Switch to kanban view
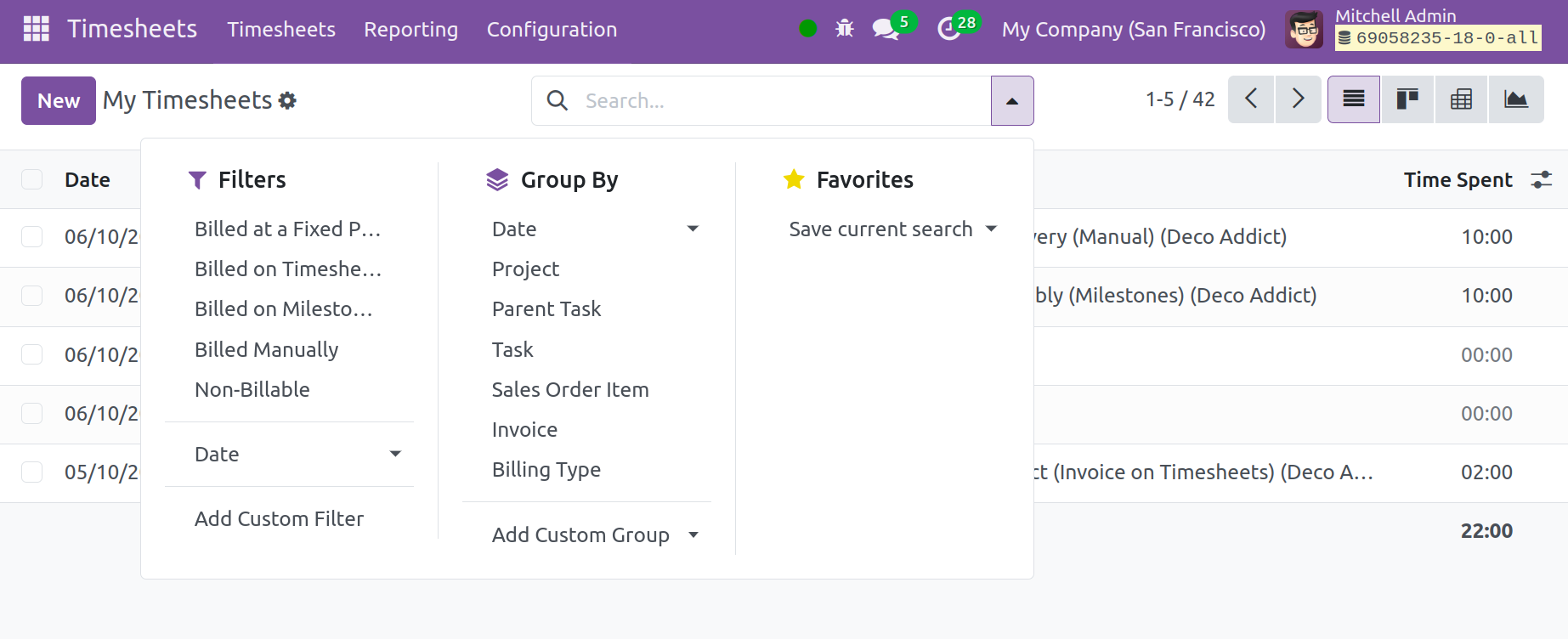This screenshot has height=639, width=1568. click(1407, 99)
